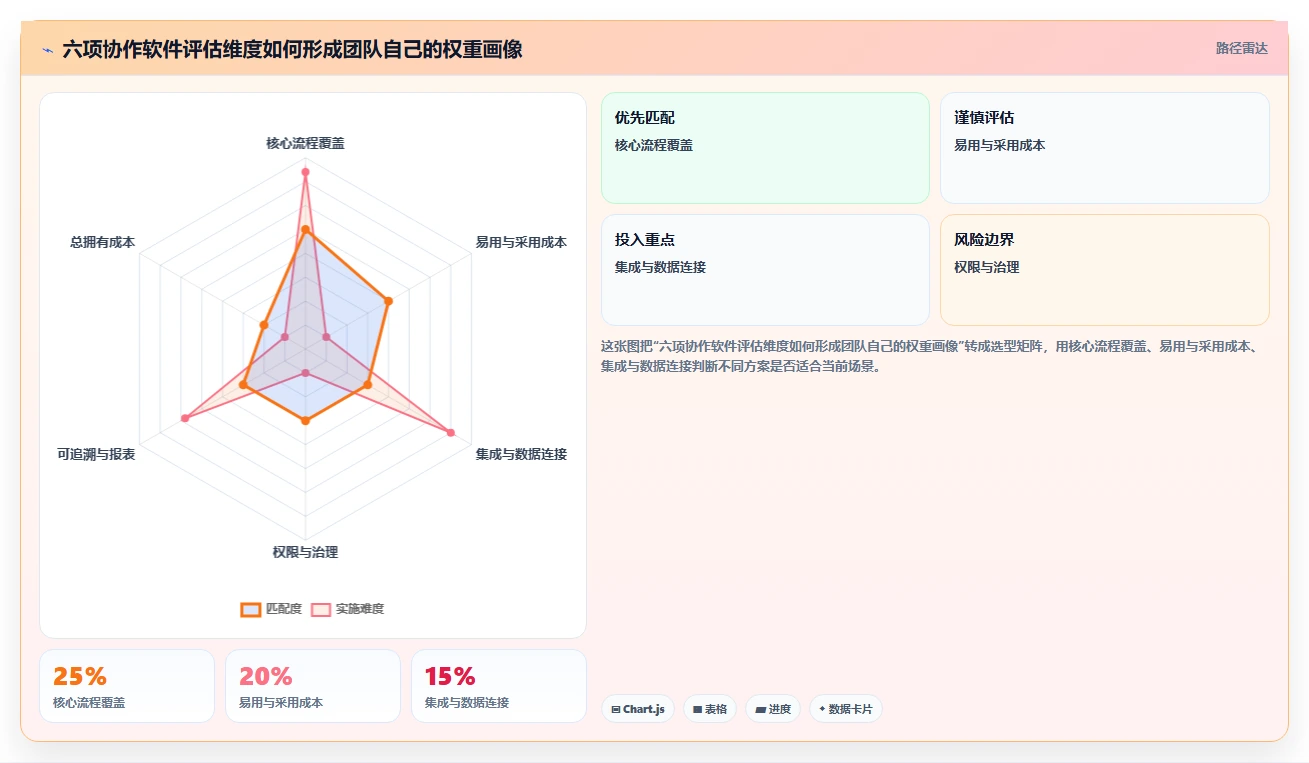Viewport: 1309px width, 763px height.
Task: Click radar axis label 易用与采用成本
Action: pyautogui.click(x=521, y=242)
